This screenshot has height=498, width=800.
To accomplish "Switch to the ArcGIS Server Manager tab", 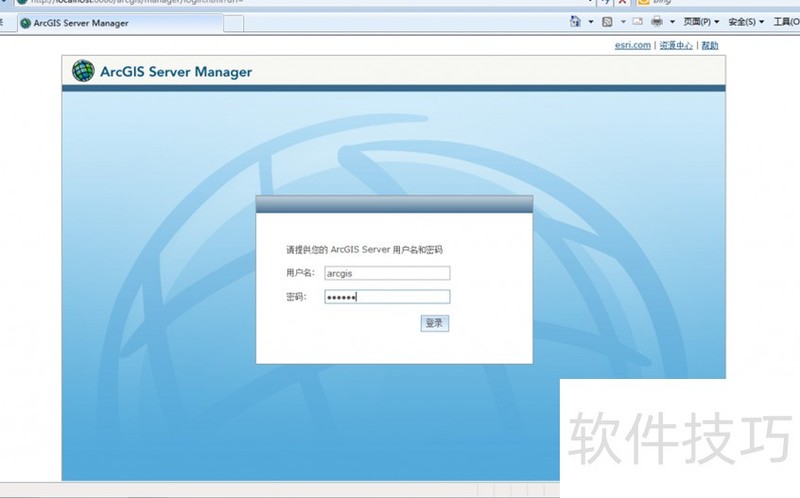I will coord(80,23).
